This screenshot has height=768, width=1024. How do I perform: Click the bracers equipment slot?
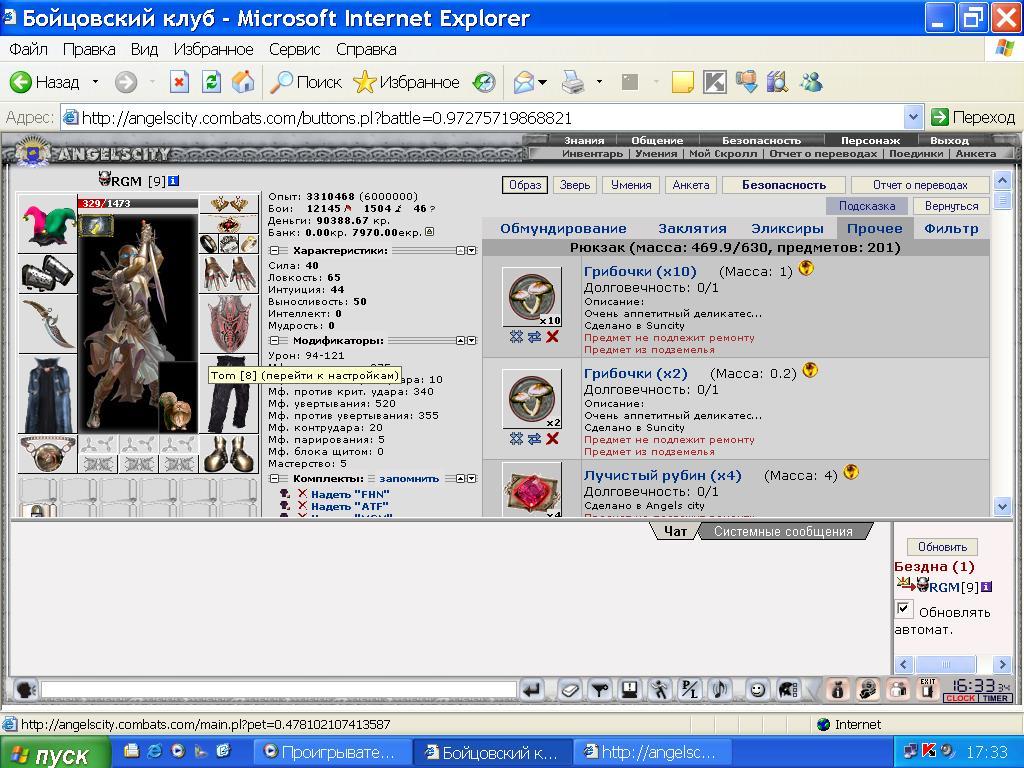tap(47, 274)
